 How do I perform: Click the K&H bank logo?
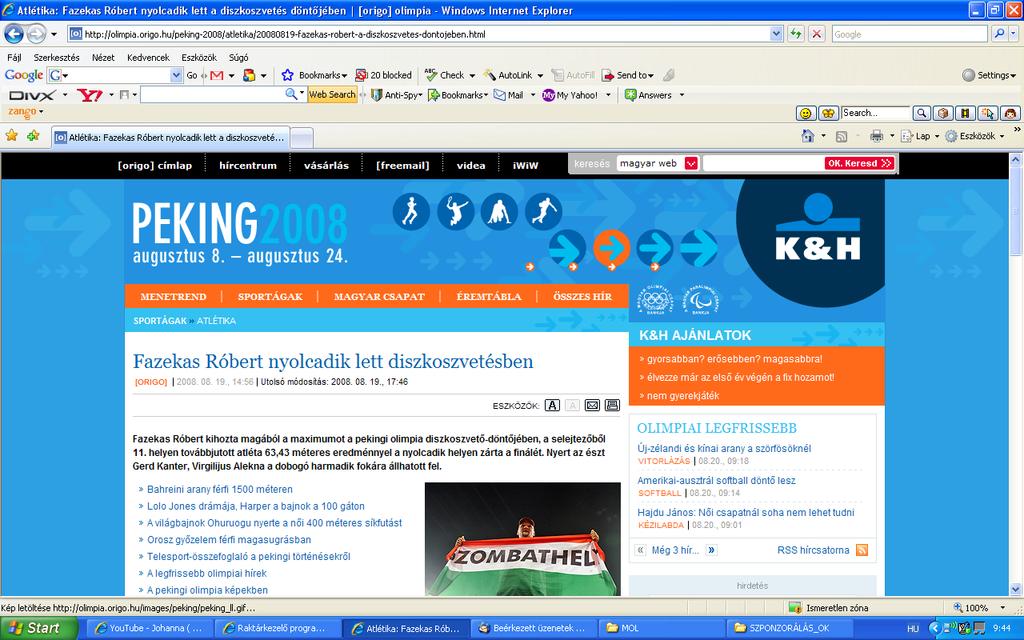817,229
